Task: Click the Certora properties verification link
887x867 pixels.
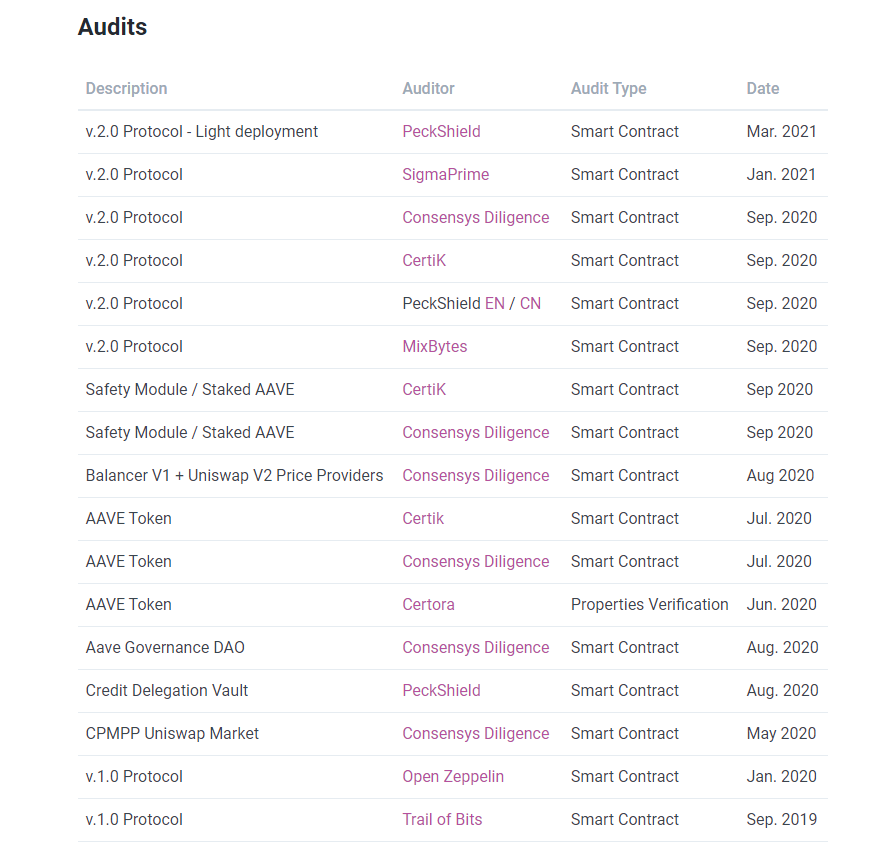Action: [430, 604]
